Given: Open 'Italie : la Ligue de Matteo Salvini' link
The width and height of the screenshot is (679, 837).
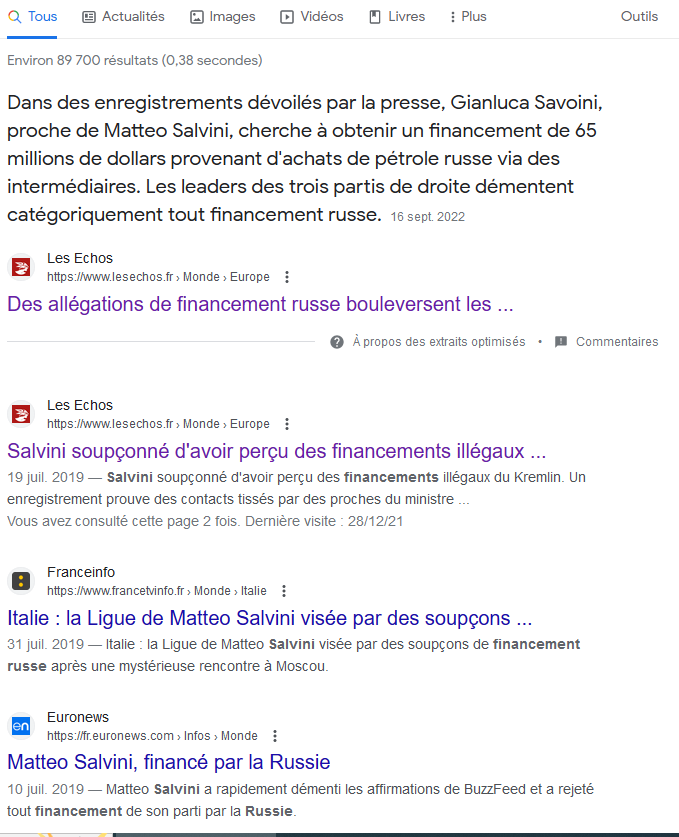Looking at the screenshot, I should click(x=270, y=618).
